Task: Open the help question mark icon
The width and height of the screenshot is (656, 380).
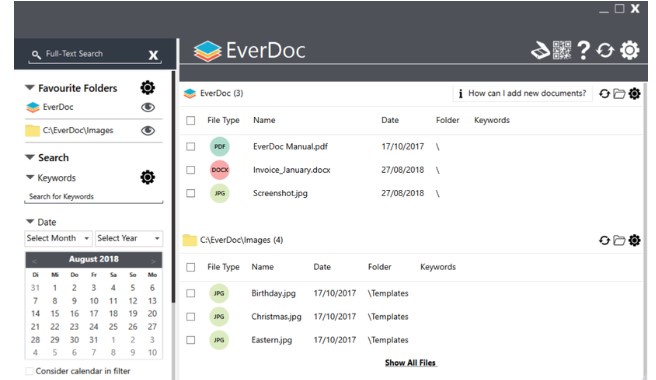Action: click(583, 50)
